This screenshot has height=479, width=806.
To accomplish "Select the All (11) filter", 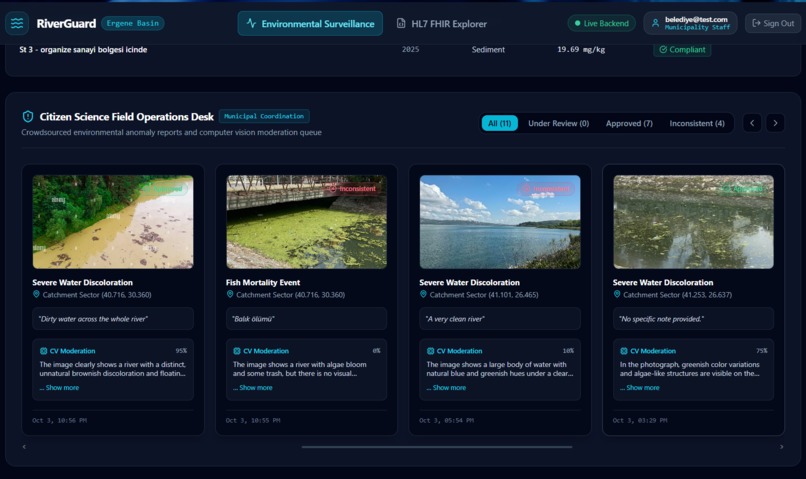I will (499, 123).
